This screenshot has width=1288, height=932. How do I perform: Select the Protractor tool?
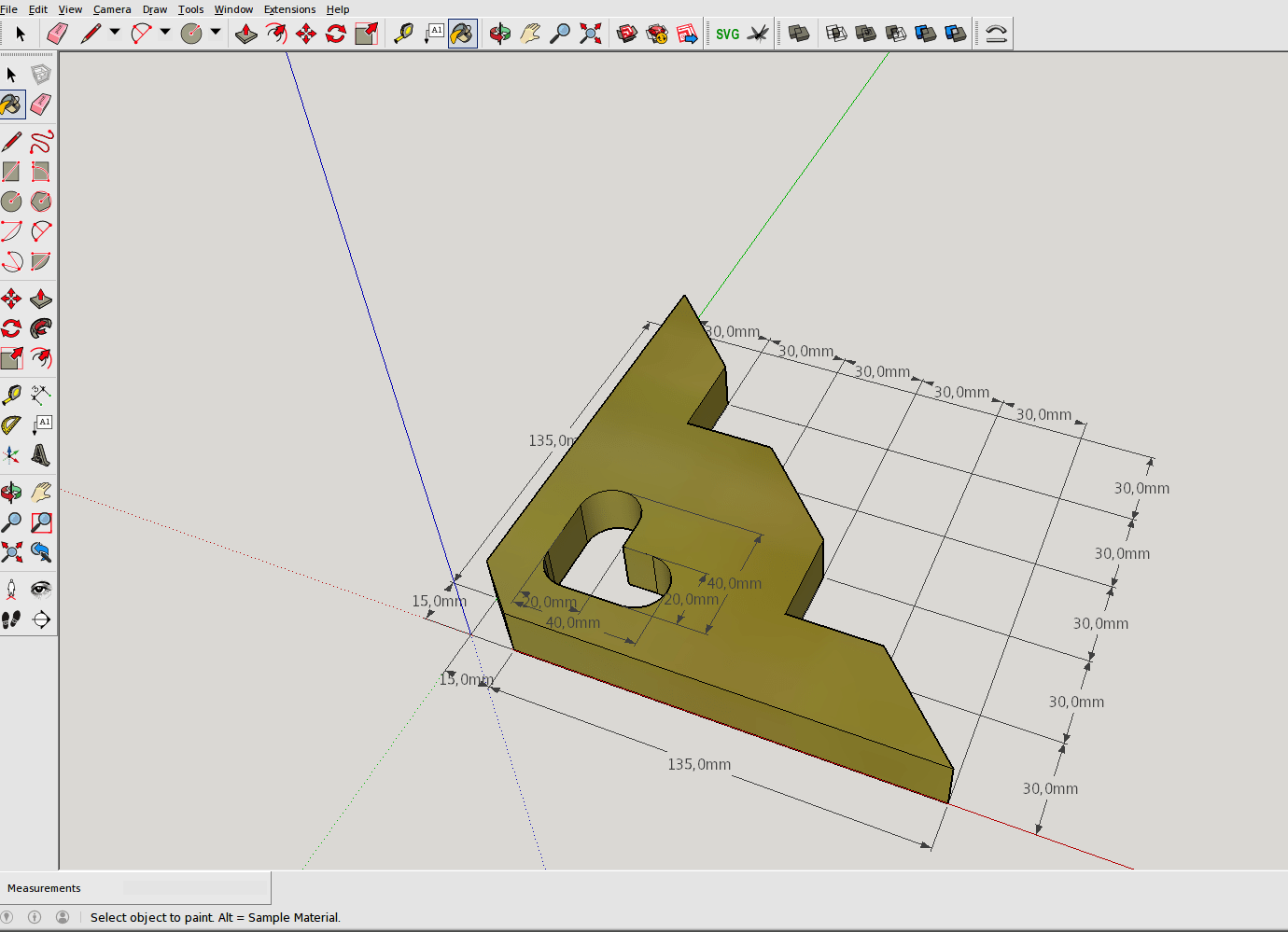pyautogui.click(x=11, y=425)
